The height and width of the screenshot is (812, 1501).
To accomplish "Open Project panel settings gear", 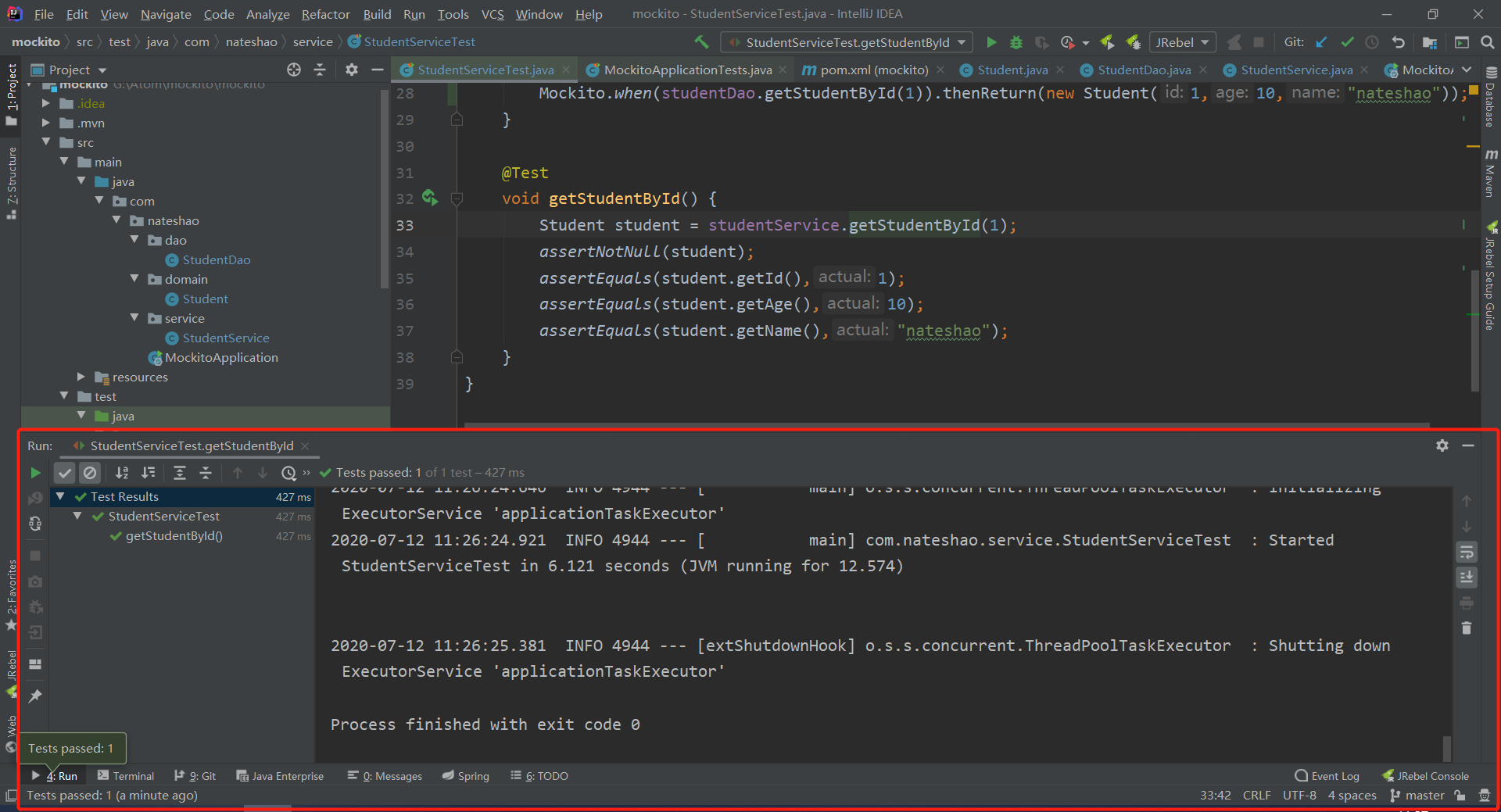I will coord(352,70).
